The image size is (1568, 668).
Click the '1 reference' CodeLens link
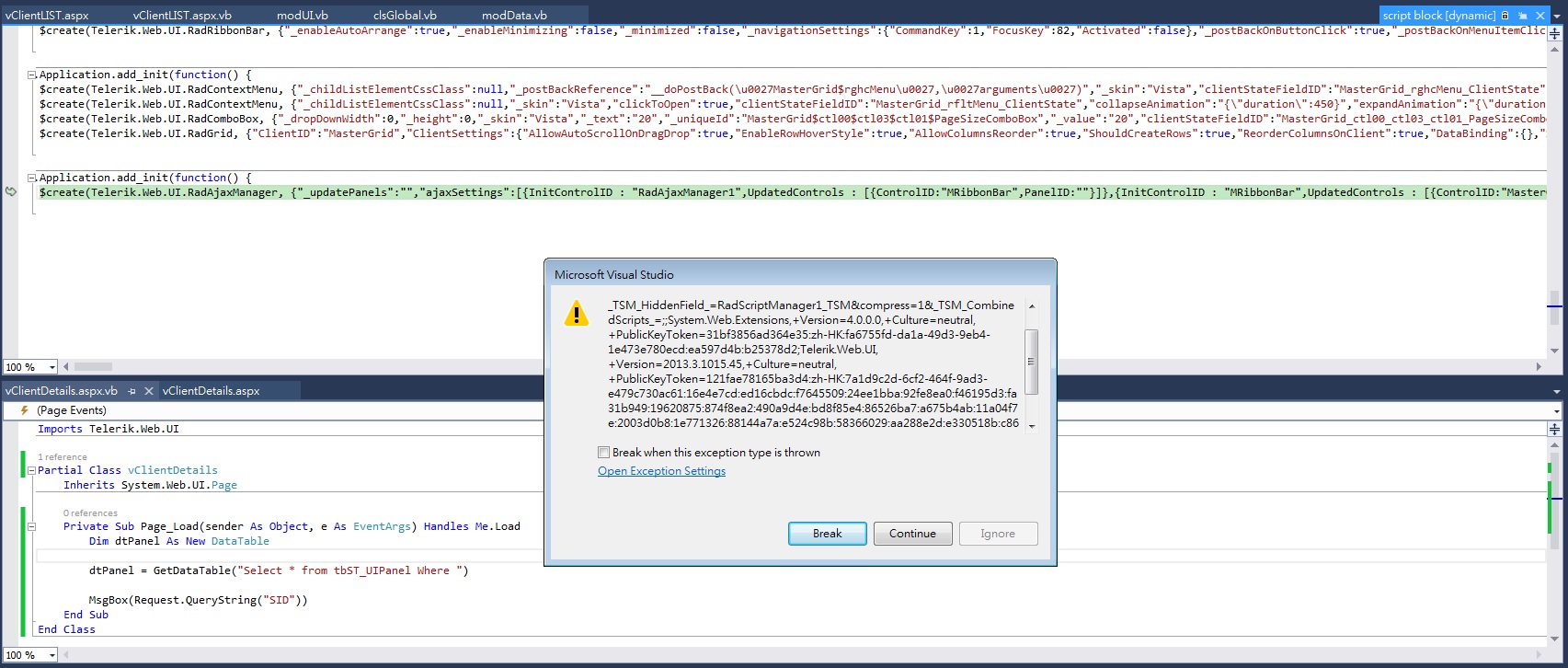pos(63,456)
